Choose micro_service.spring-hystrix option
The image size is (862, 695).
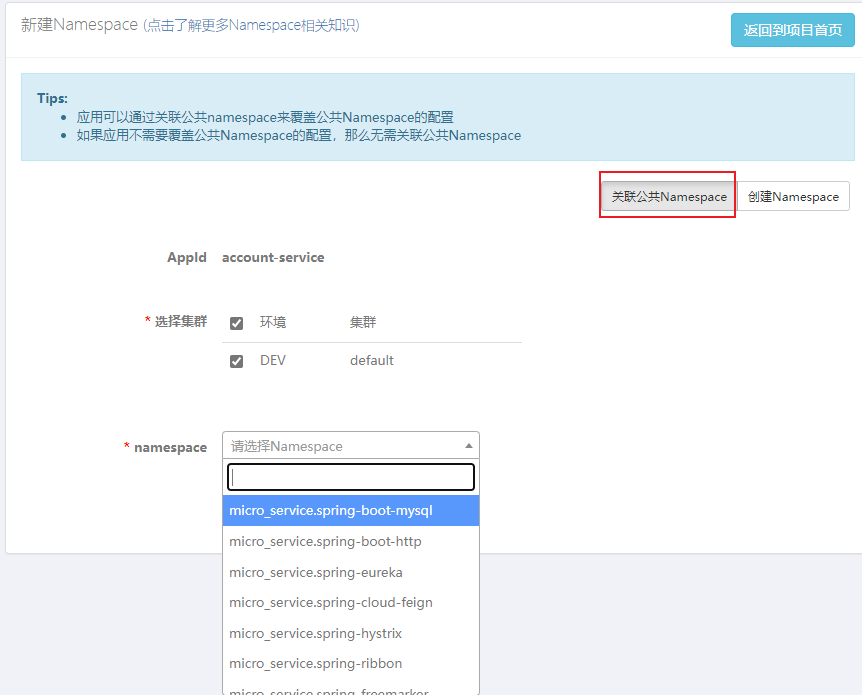(x=351, y=633)
